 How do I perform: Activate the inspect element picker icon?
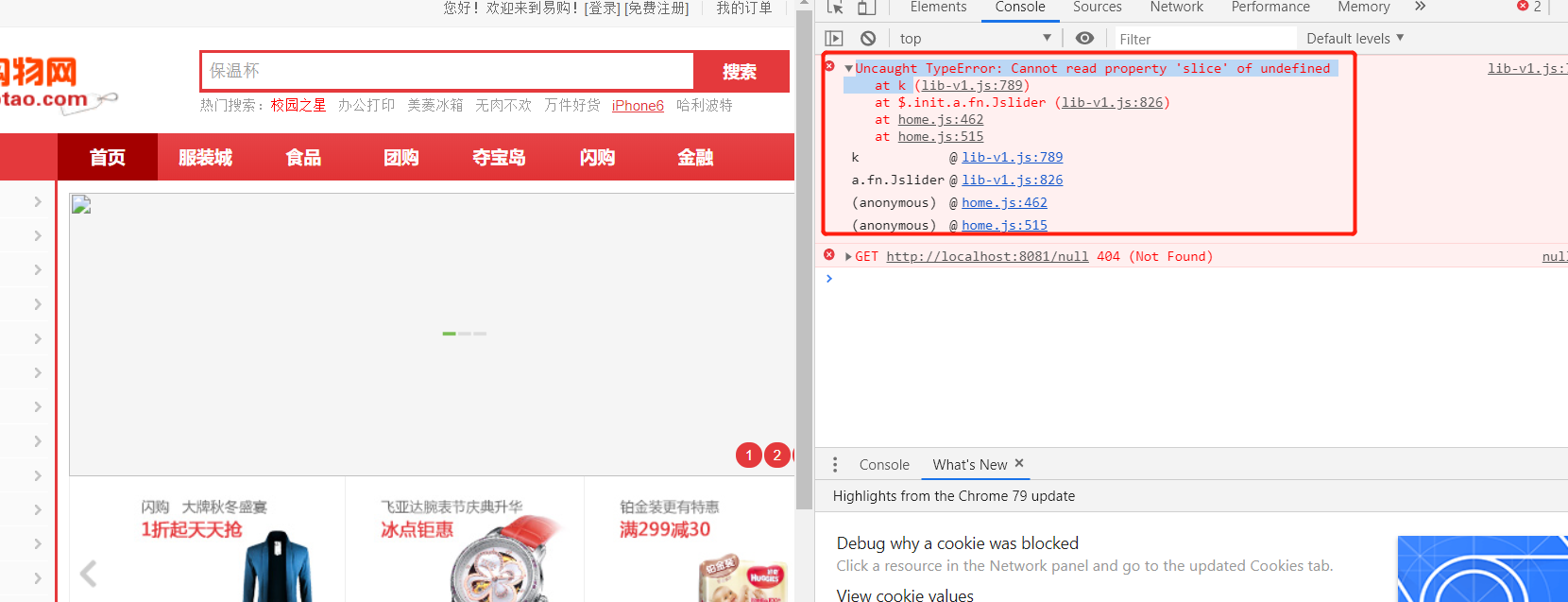(x=835, y=8)
